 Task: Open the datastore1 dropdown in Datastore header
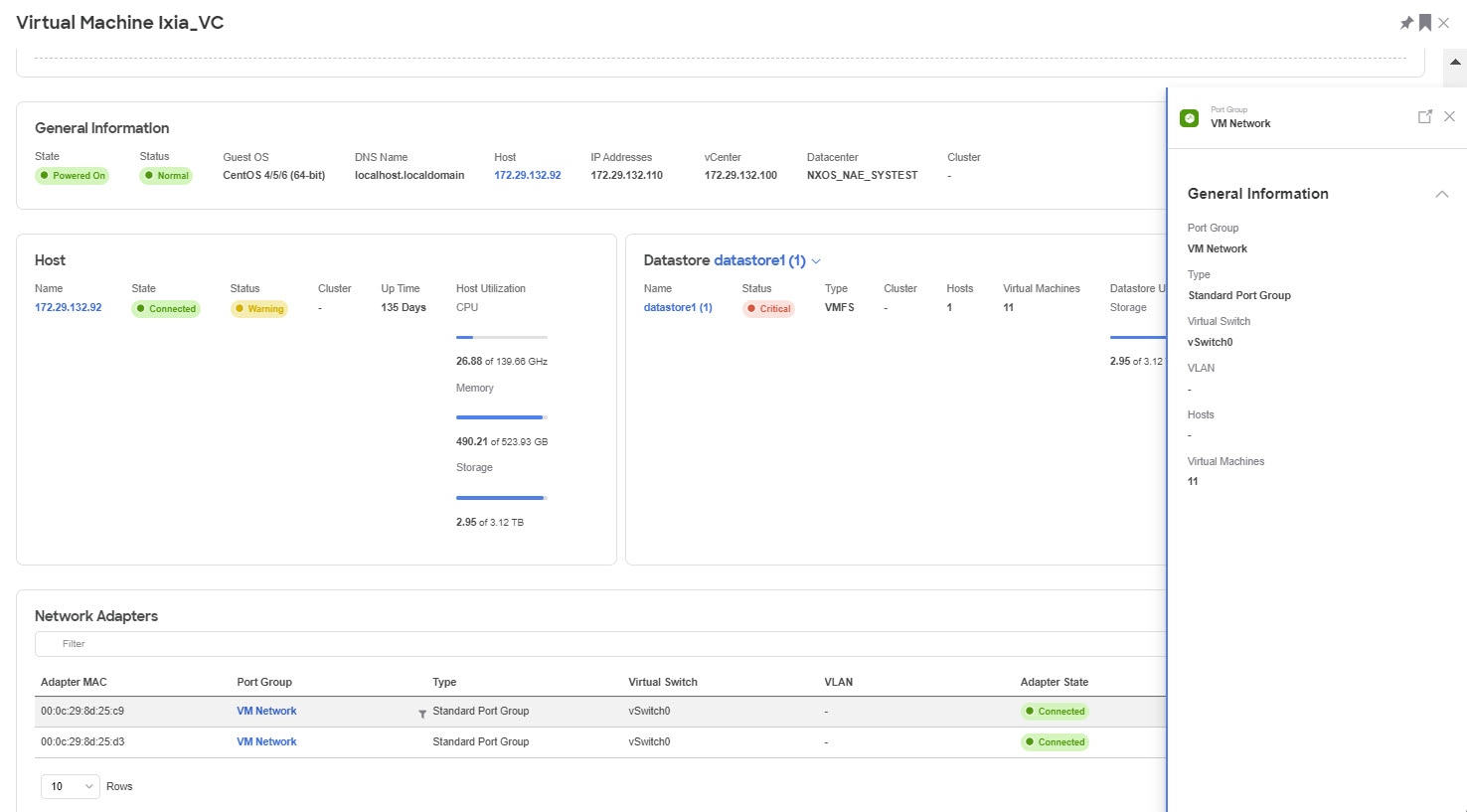click(x=816, y=260)
